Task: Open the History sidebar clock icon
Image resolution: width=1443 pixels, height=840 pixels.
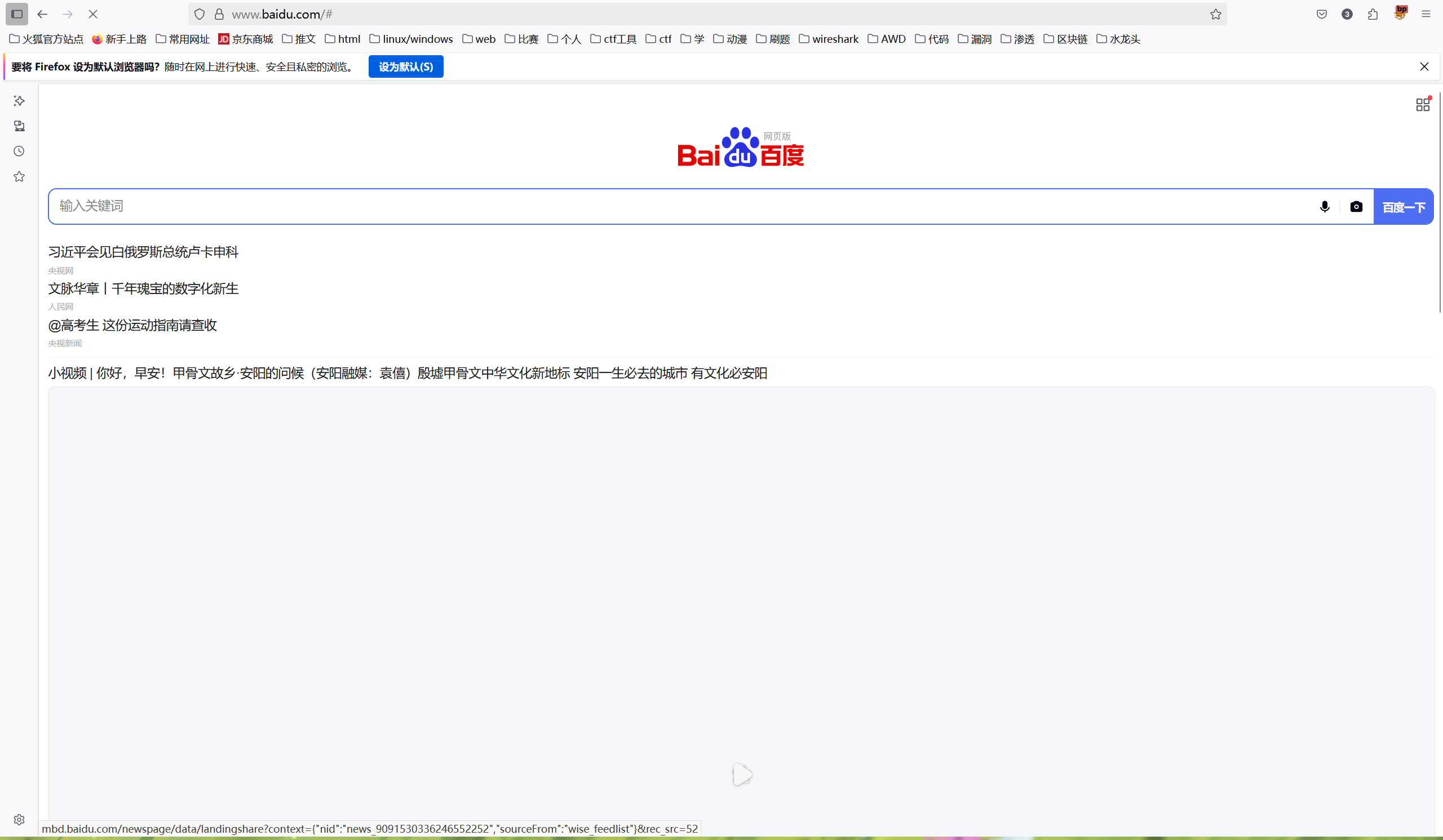Action: pos(19,151)
